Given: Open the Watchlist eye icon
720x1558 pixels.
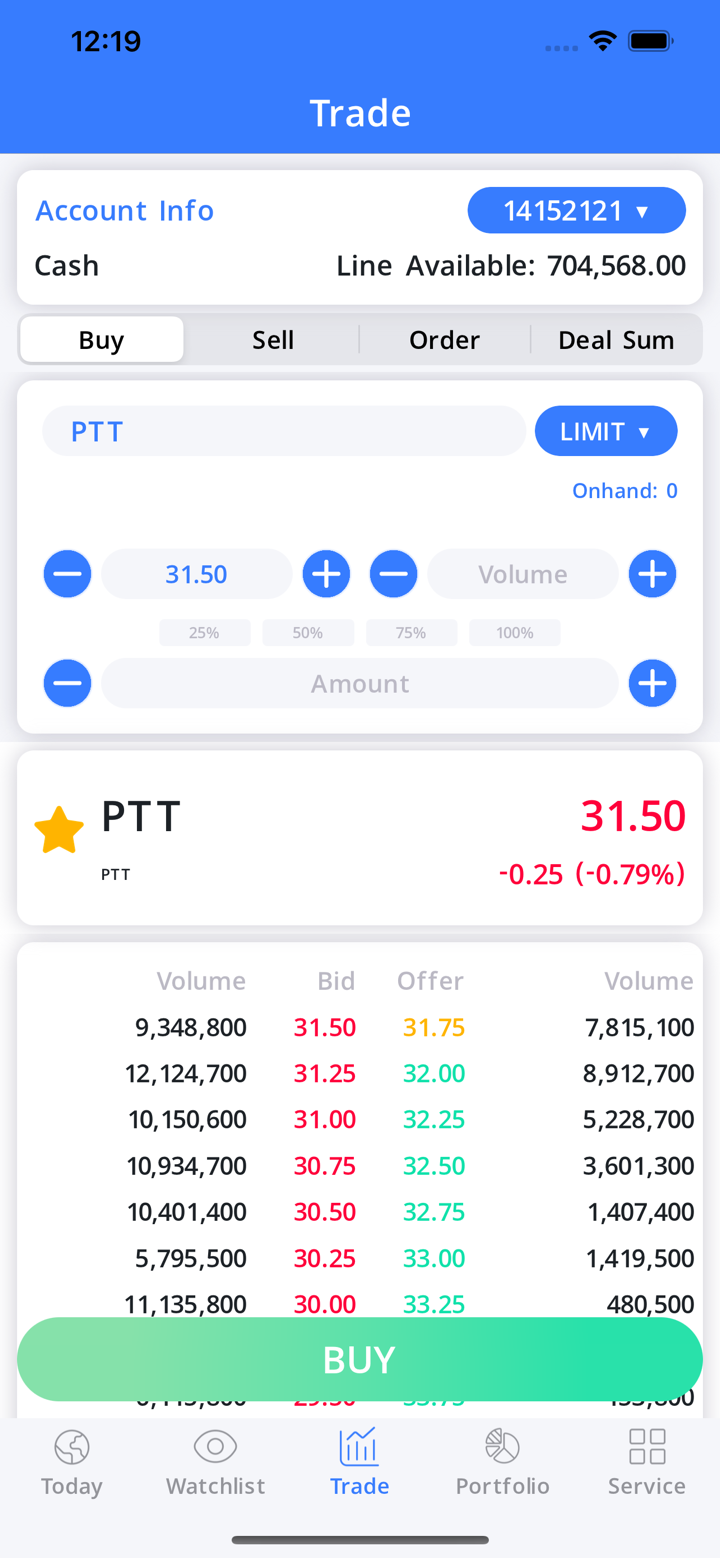Looking at the screenshot, I should pos(215,1447).
